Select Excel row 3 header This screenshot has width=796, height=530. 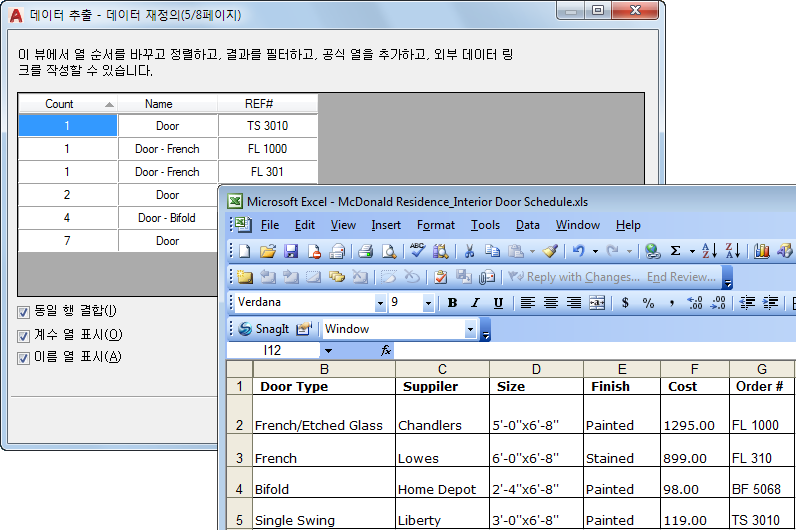pyautogui.click(x=239, y=450)
